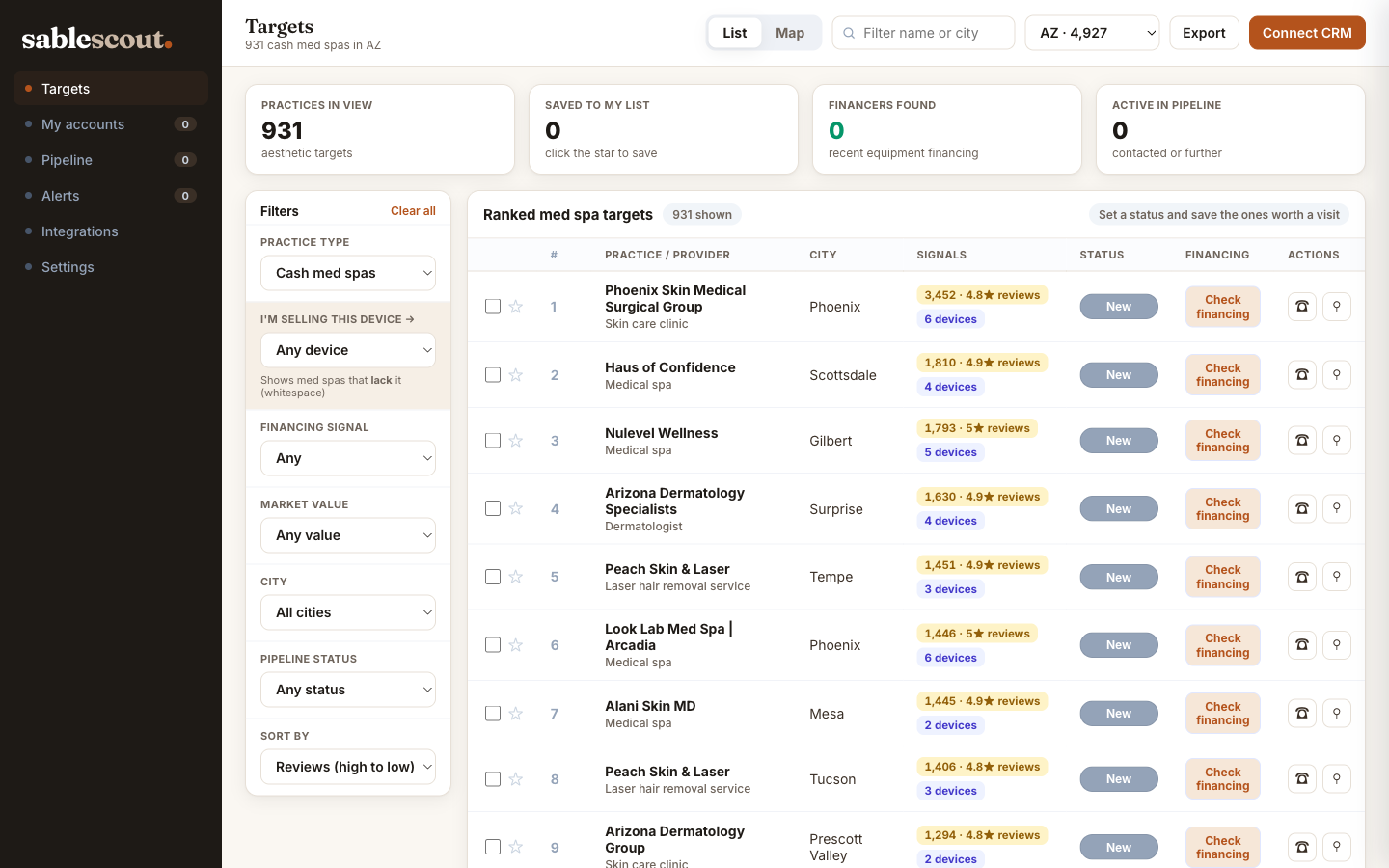Clear all filters link
The height and width of the screenshot is (868, 1389).
413,211
